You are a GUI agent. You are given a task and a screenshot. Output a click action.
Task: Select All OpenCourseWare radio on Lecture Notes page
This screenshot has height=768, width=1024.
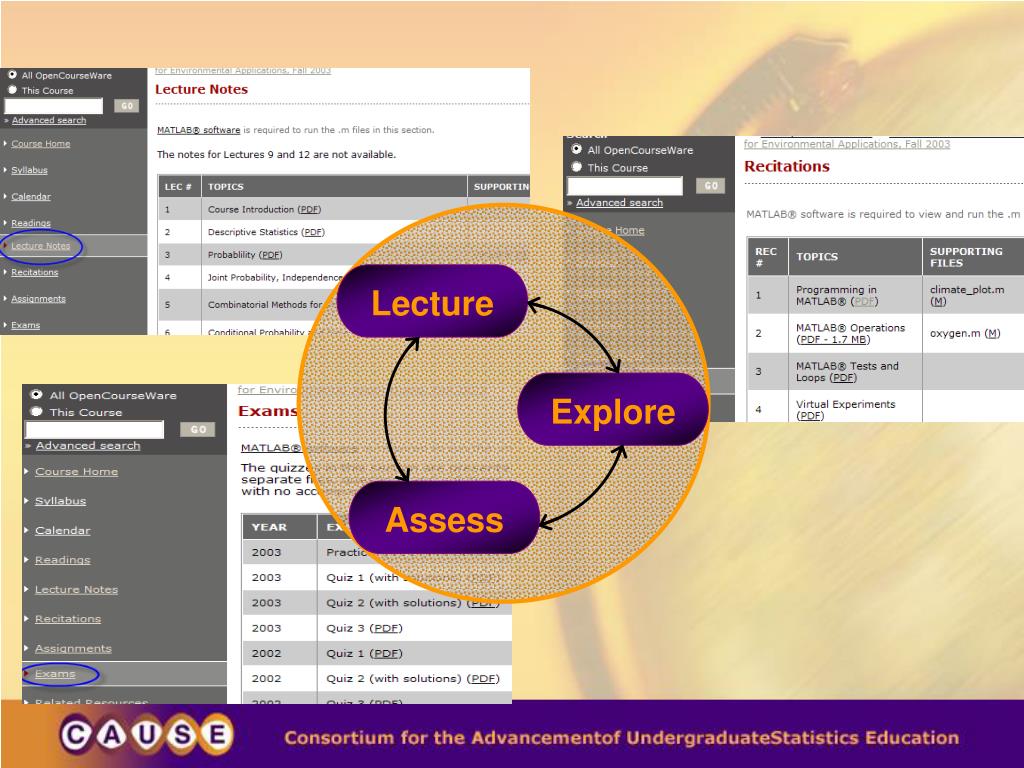[x=12, y=75]
